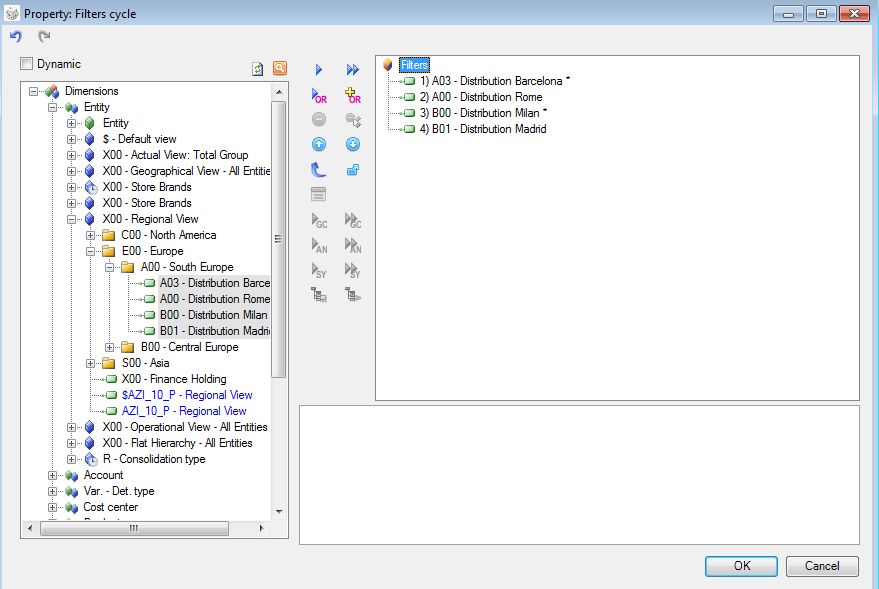Click the OK button
This screenshot has width=879, height=589.
click(x=741, y=566)
